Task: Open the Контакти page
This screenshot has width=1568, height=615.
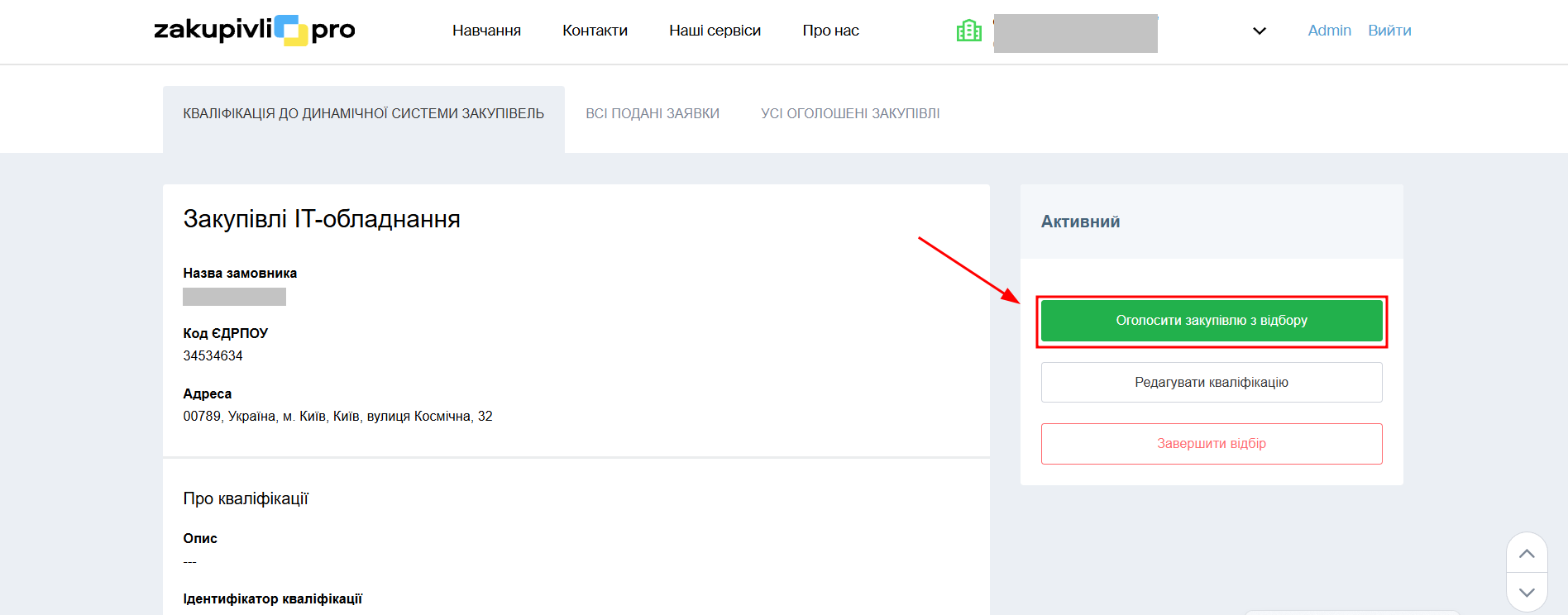Action: pos(595,31)
